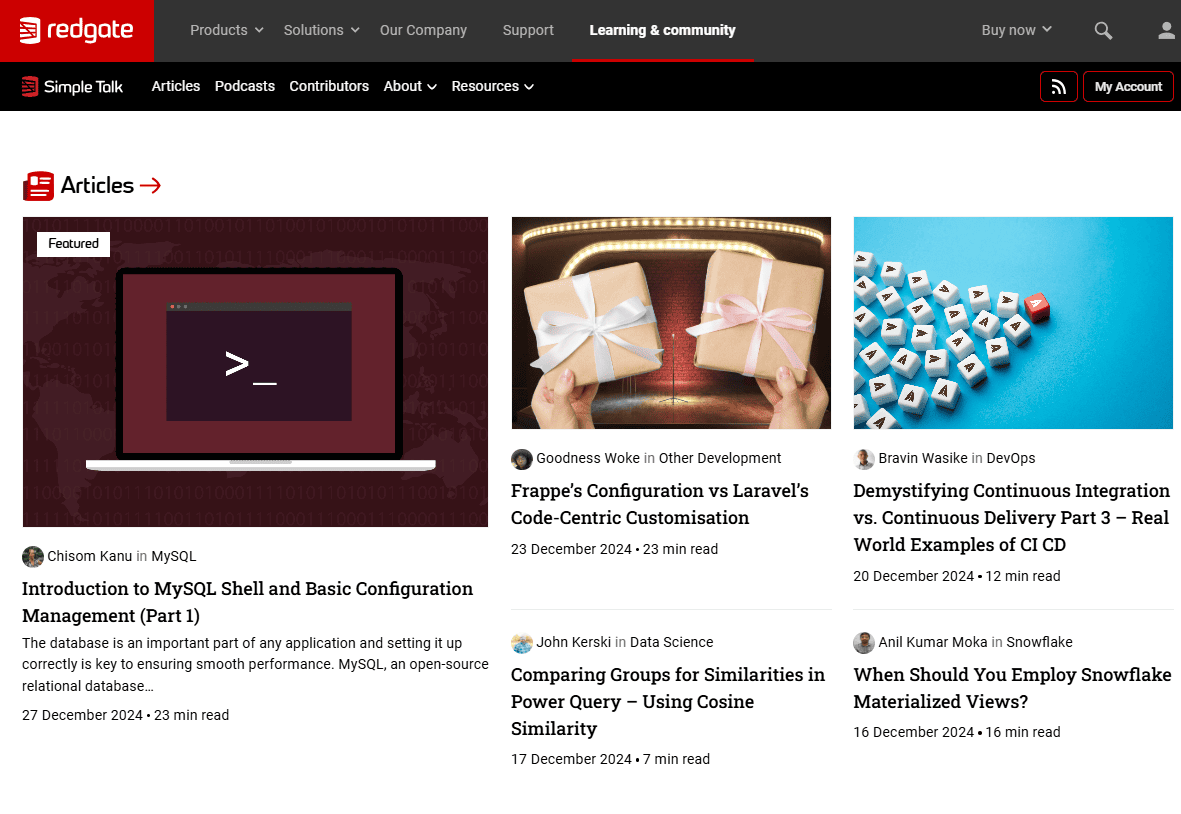Select Learning & community tab
1181x814 pixels.
[x=662, y=30]
